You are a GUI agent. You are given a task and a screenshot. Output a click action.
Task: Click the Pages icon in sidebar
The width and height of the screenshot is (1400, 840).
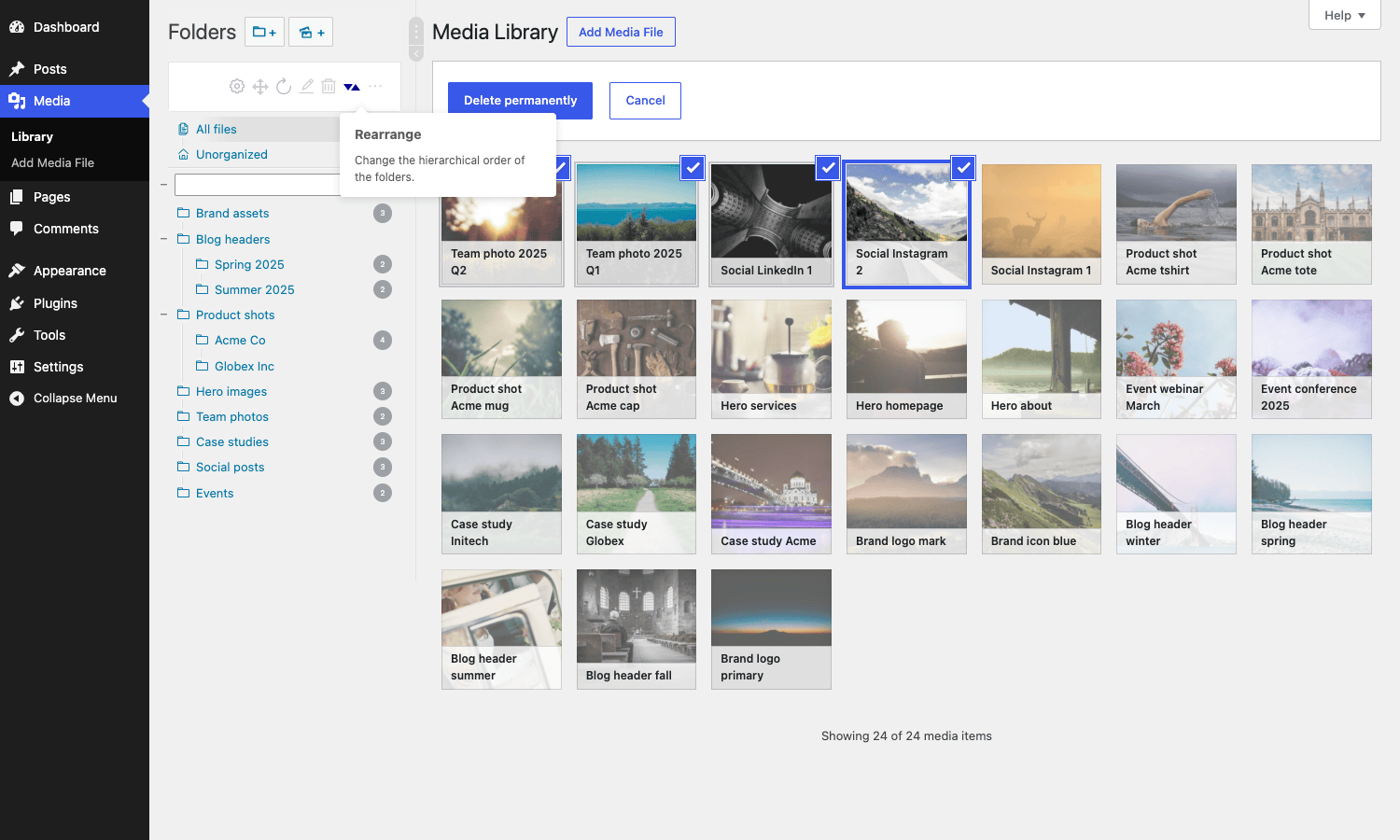coord(17,197)
